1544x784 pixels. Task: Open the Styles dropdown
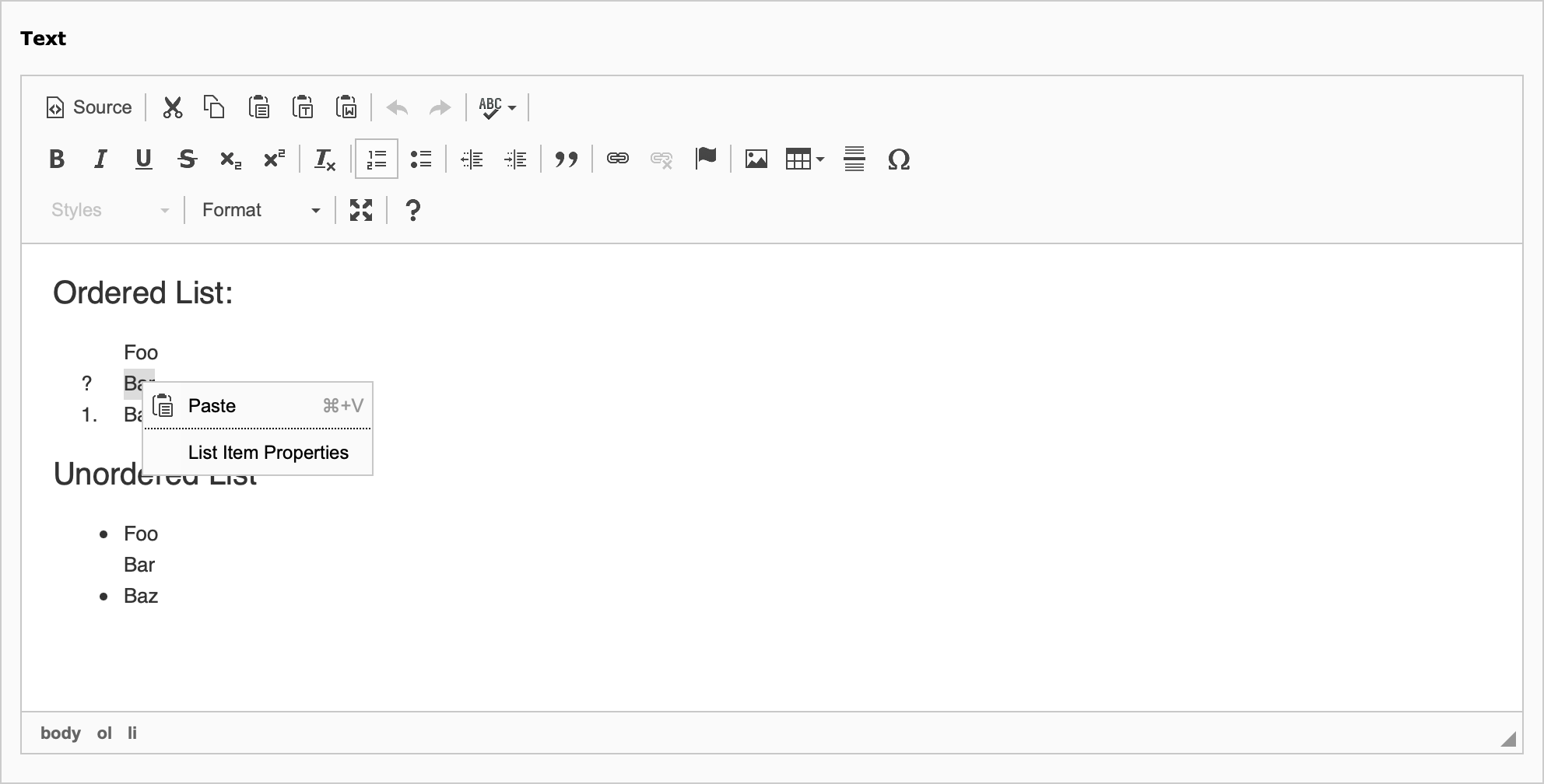(110, 210)
